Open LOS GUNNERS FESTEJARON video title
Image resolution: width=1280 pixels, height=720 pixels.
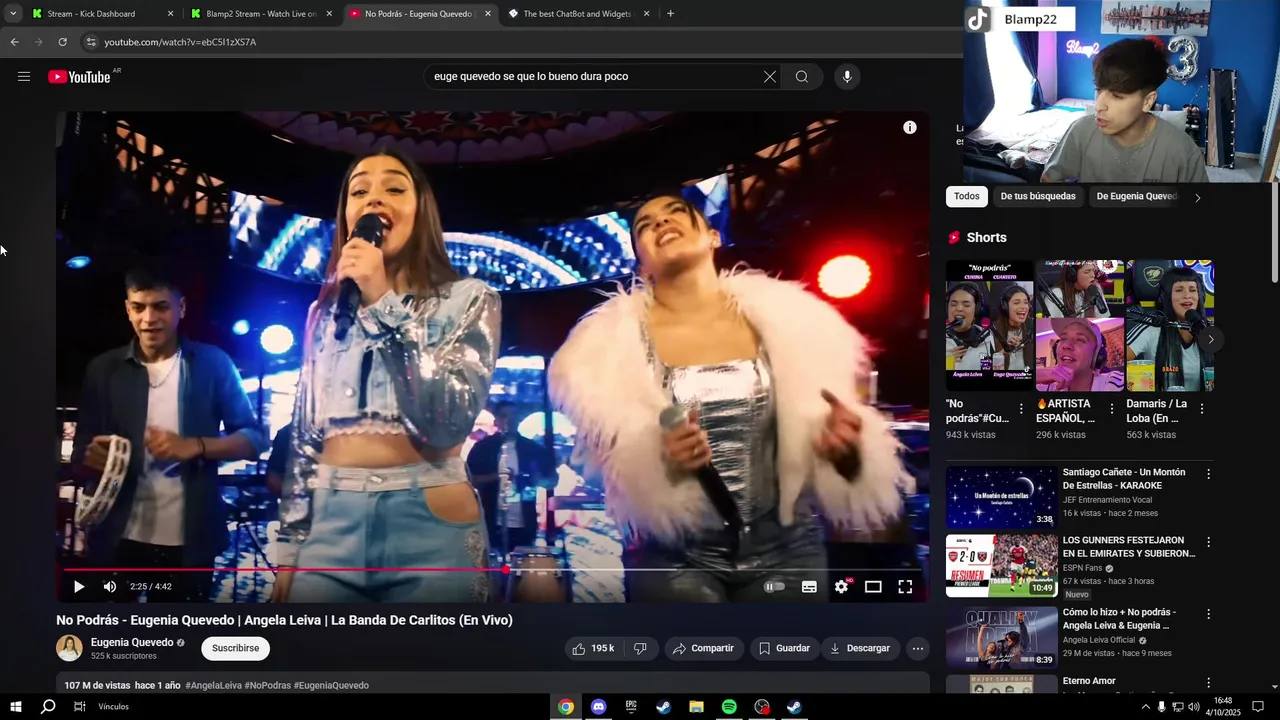coord(1129,547)
